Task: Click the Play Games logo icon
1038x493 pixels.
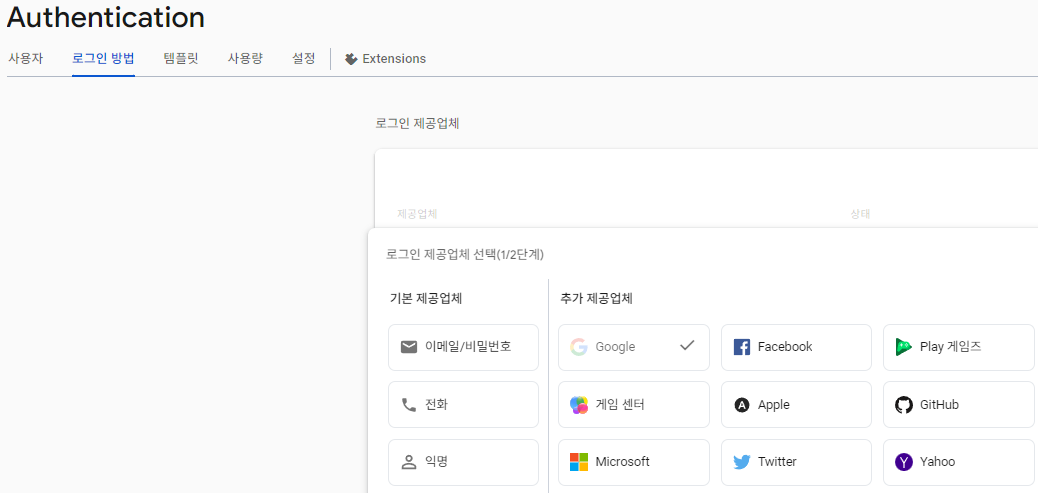Action: point(904,347)
